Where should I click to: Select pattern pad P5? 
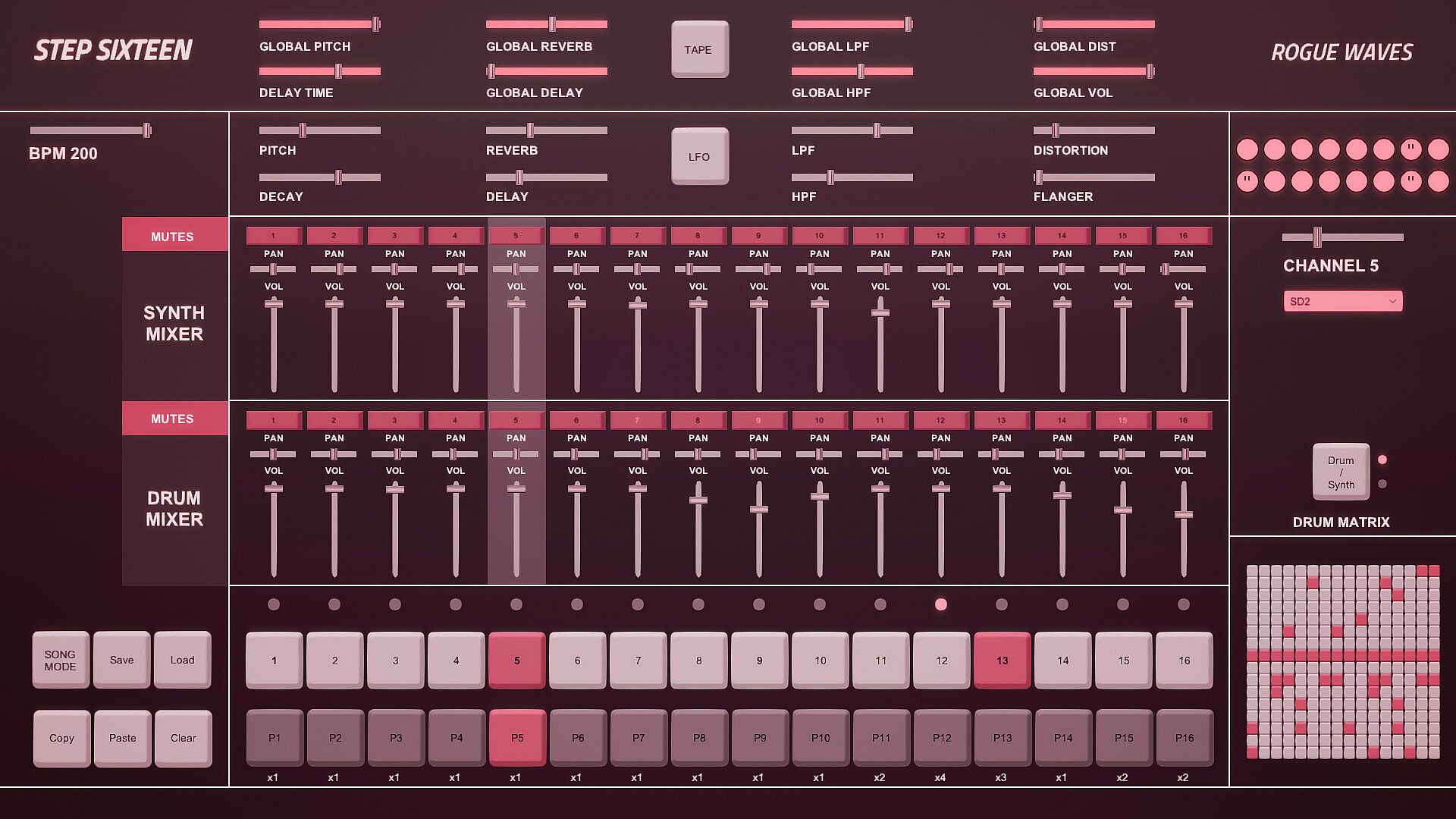tap(516, 737)
